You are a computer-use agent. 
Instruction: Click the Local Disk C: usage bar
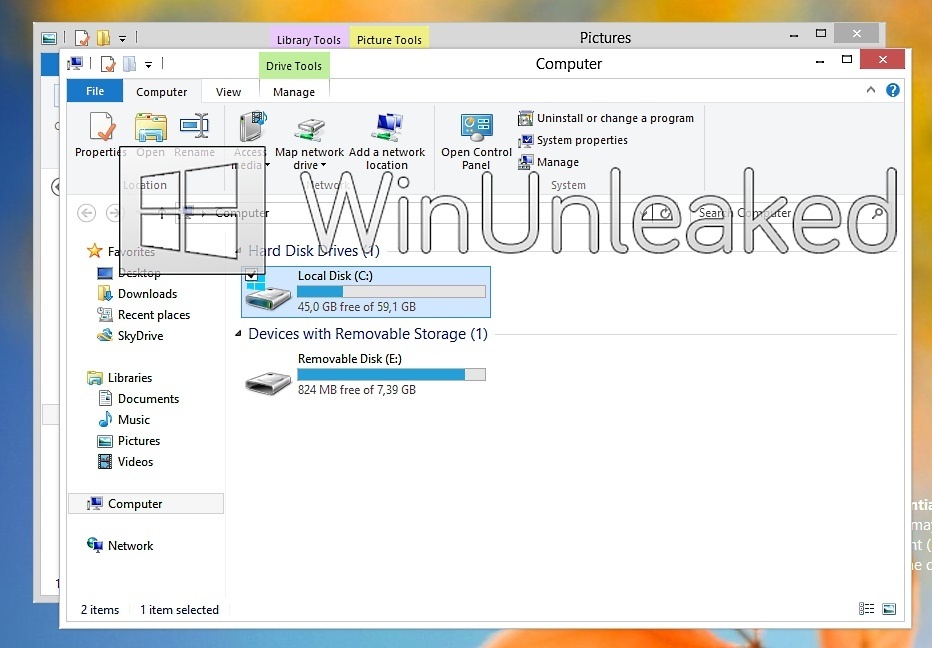390,291
